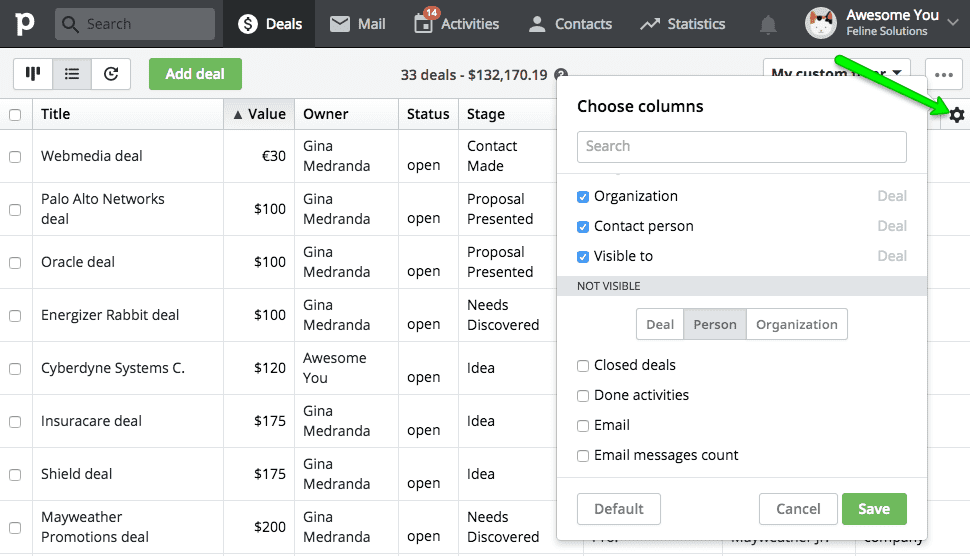Screen dimensions: 970x556
Task: Open the Webmedia deal link
Action: pyautogui.click(x=92, y=156)
